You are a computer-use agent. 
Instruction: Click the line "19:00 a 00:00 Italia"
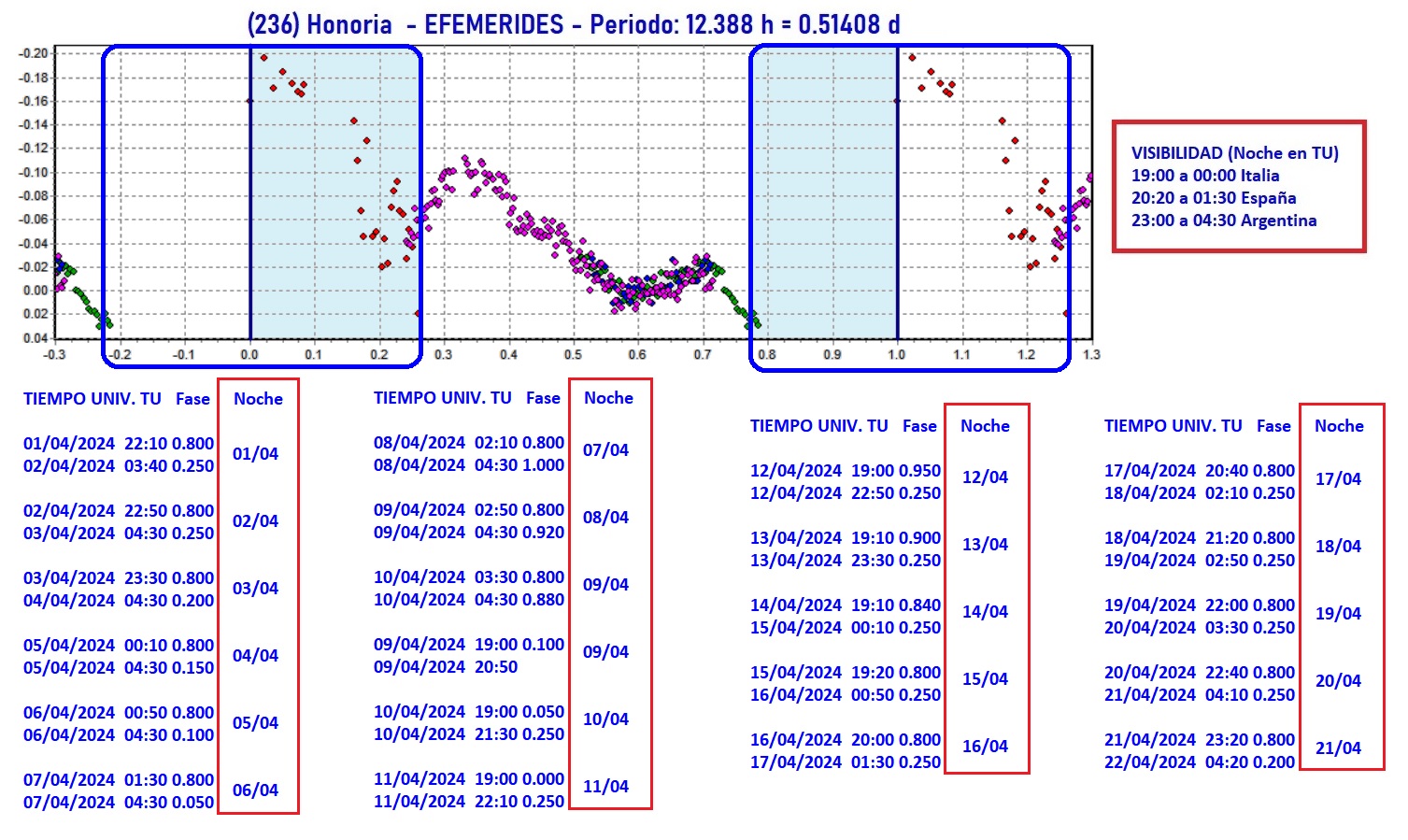(1205, 176)
